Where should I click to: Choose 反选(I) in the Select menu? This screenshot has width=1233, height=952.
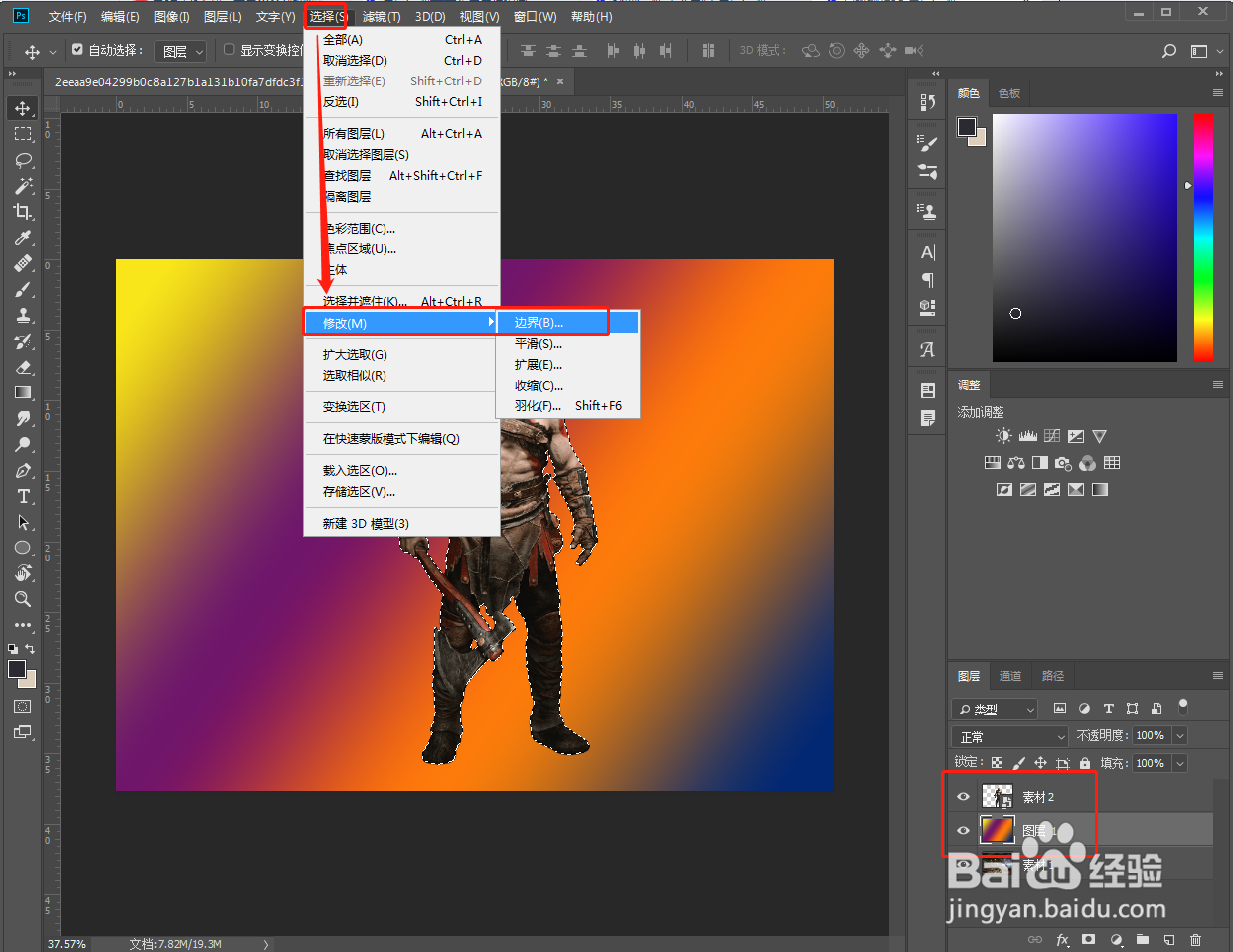401,101
